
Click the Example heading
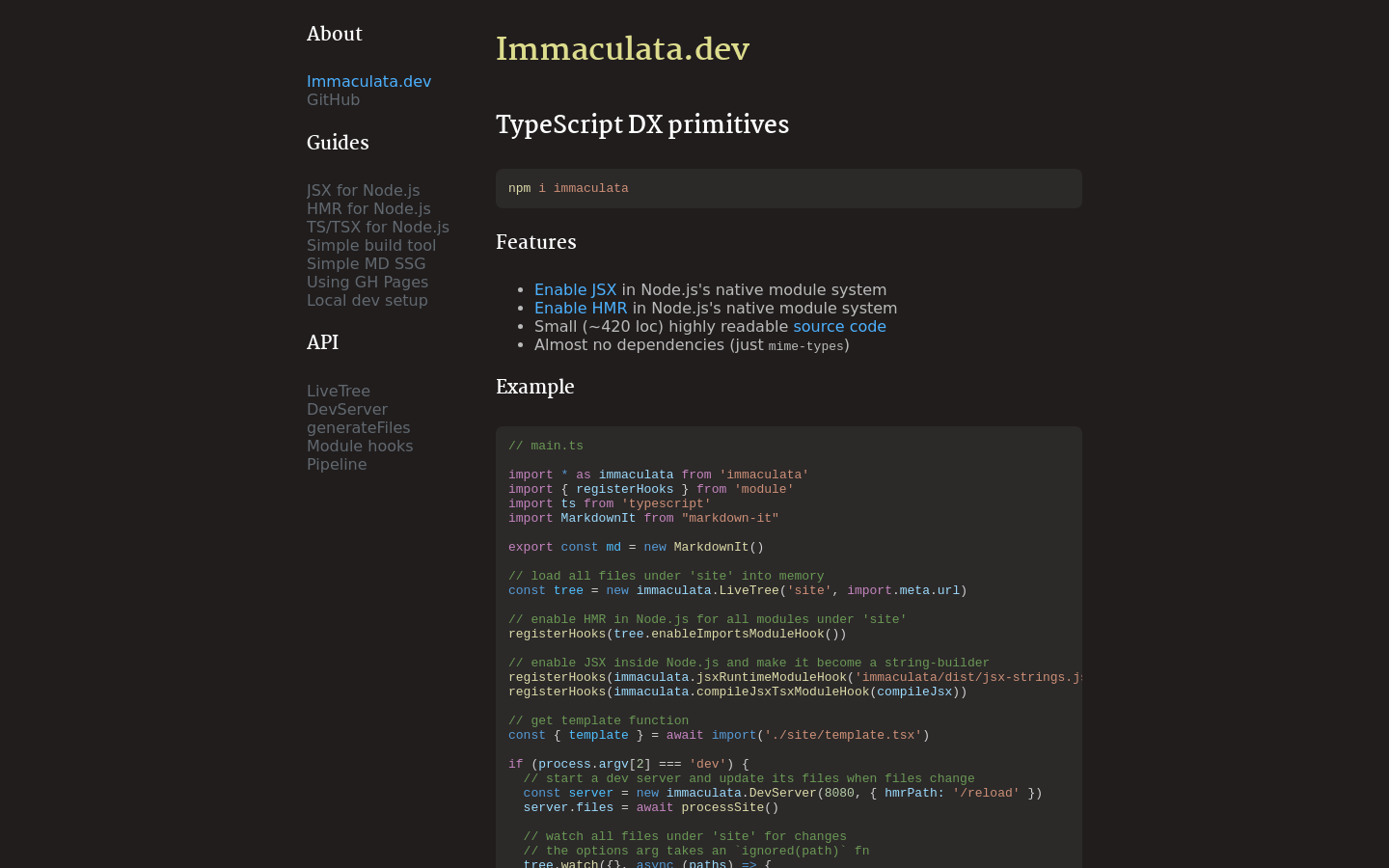coord(535,388)
